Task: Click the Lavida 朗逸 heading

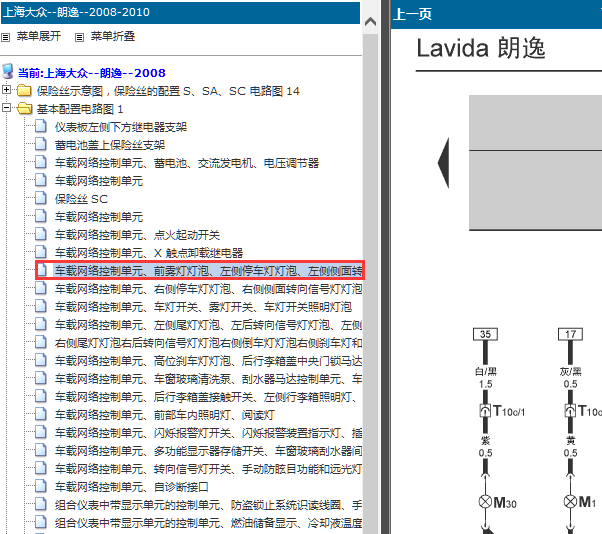Action: (x=481, y=48)
